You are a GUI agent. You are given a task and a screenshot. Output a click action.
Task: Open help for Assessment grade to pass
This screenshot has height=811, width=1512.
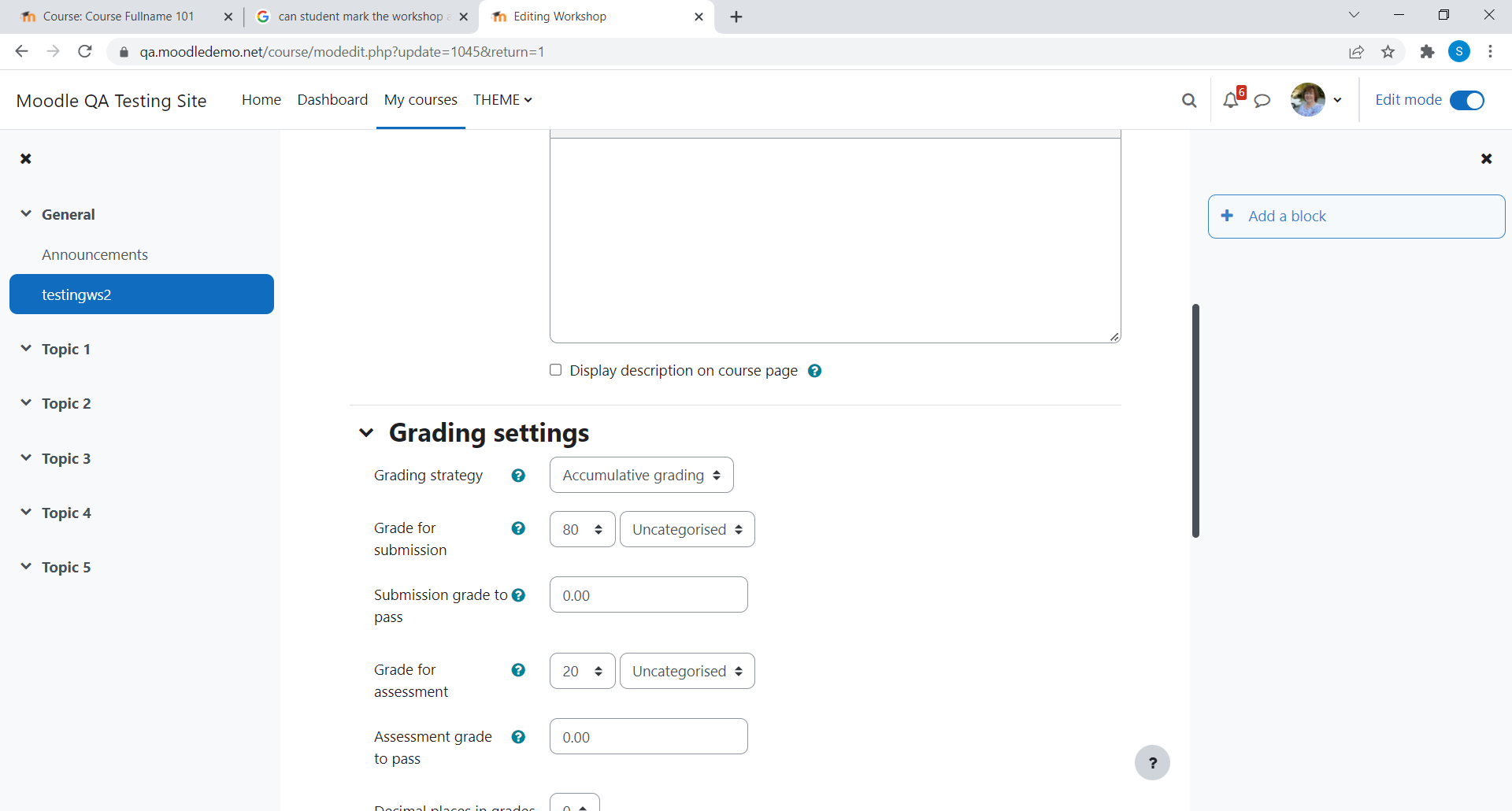coord(518,737)
